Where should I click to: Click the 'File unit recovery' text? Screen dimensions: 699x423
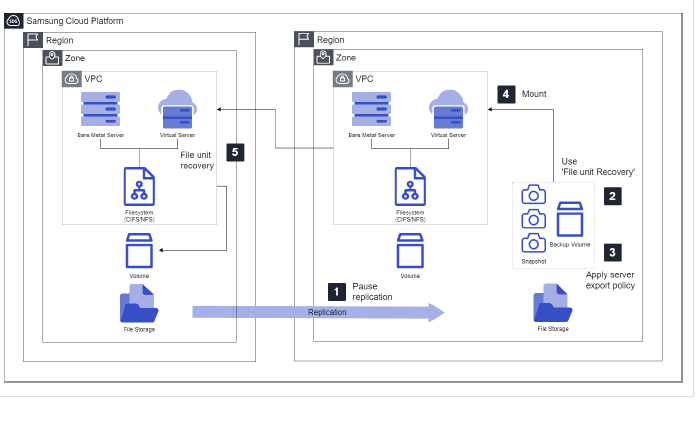197,160
